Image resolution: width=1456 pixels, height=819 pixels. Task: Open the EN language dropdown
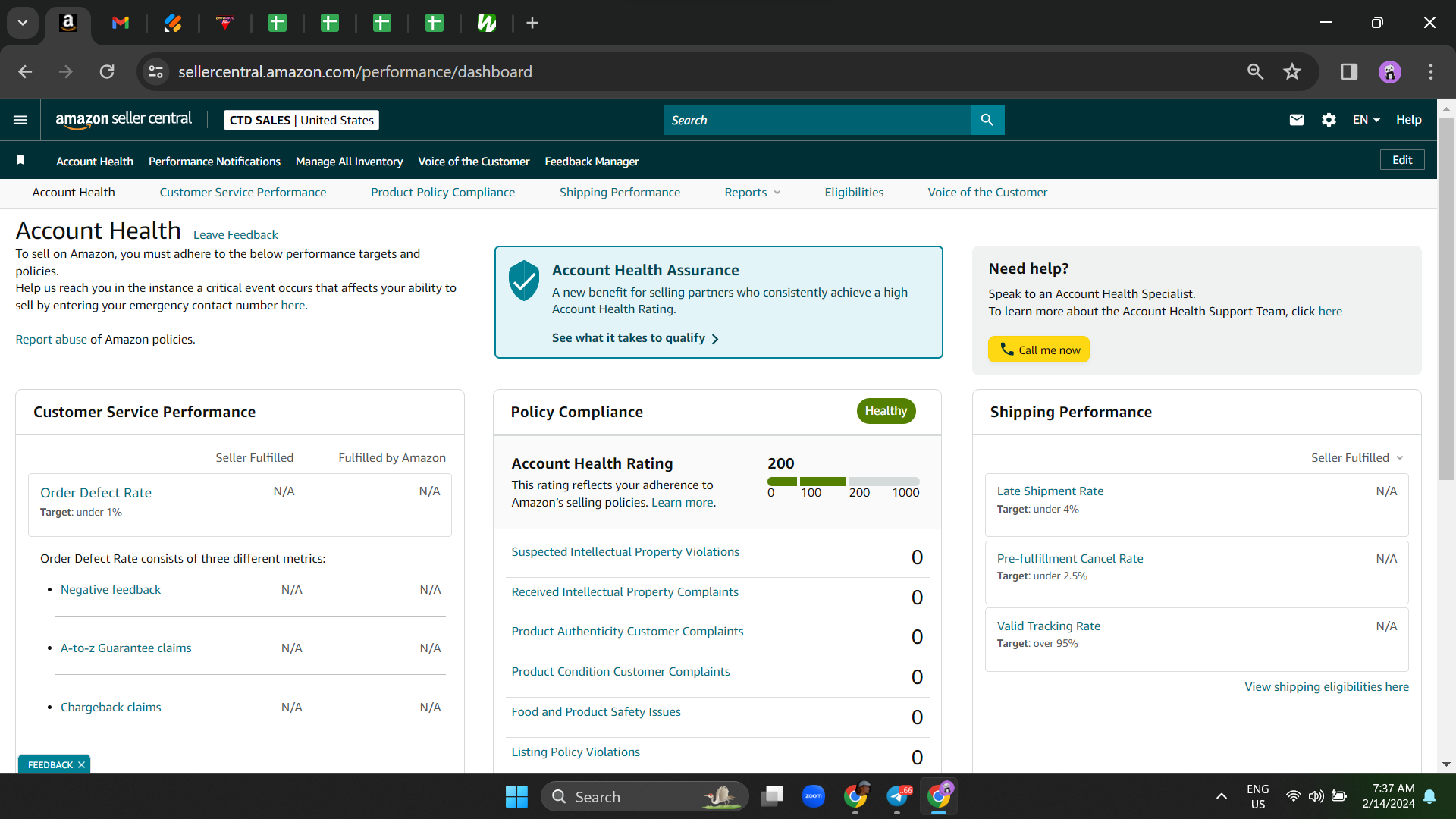pyautogui.click(x=1366, y=120)
